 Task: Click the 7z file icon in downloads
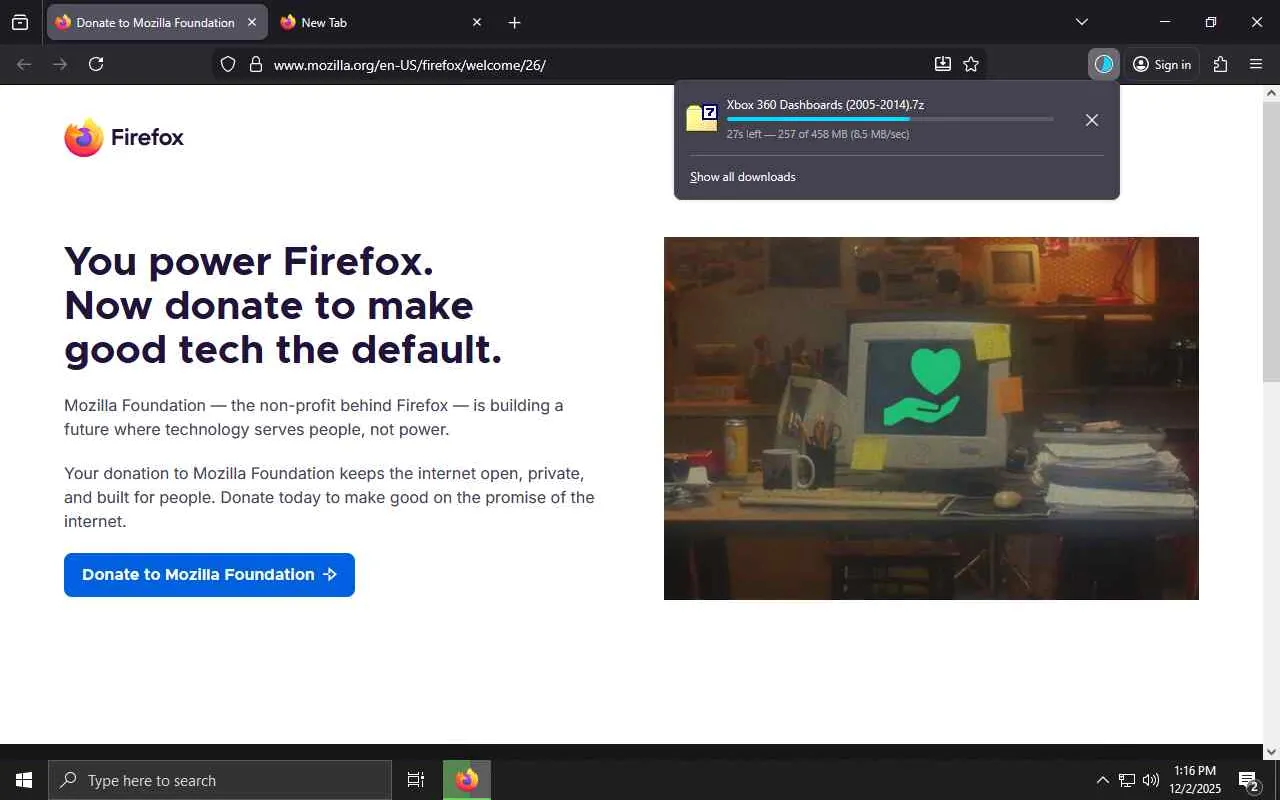(x=702, y=118)
